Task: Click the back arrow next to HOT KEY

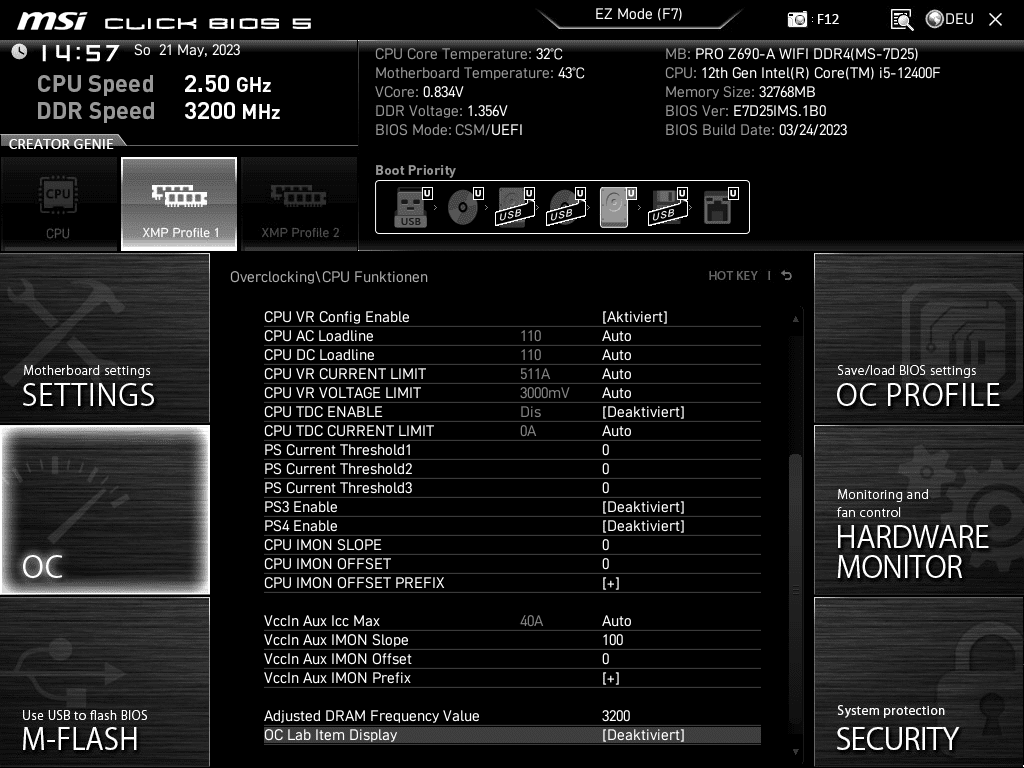Action: [786, 276]
